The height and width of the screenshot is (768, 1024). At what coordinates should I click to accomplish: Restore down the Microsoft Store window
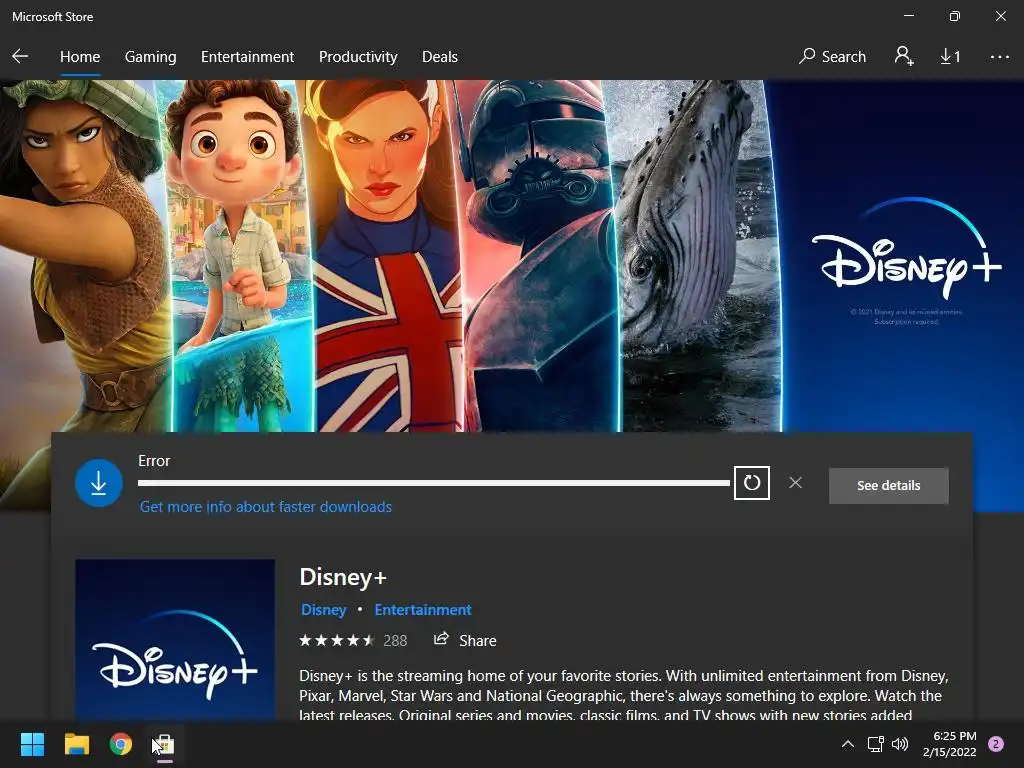(955, 16)
